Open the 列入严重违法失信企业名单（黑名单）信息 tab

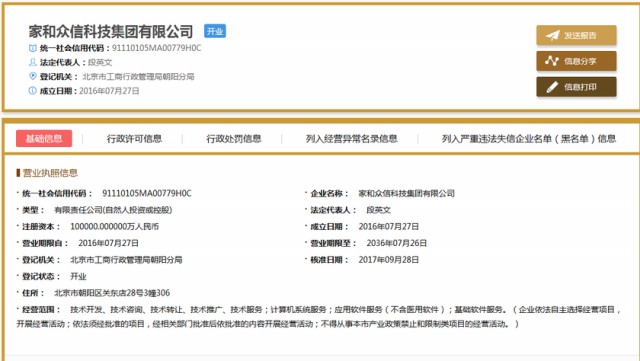point(529,139)
